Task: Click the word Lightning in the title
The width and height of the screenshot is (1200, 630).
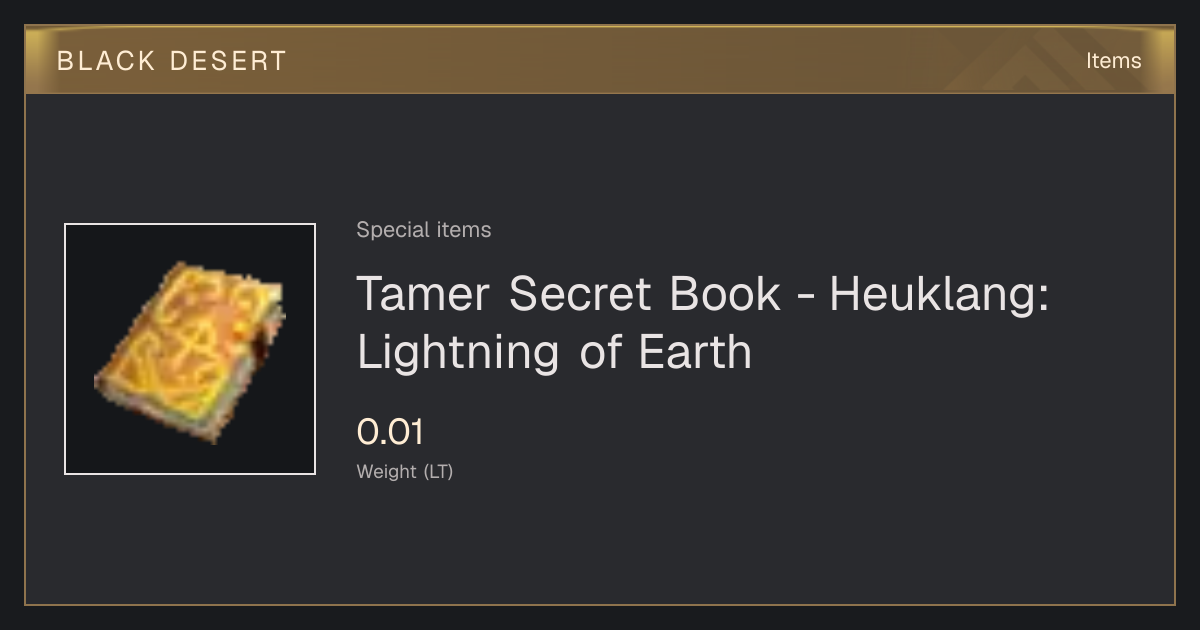Action: click(x=458, y=352)
